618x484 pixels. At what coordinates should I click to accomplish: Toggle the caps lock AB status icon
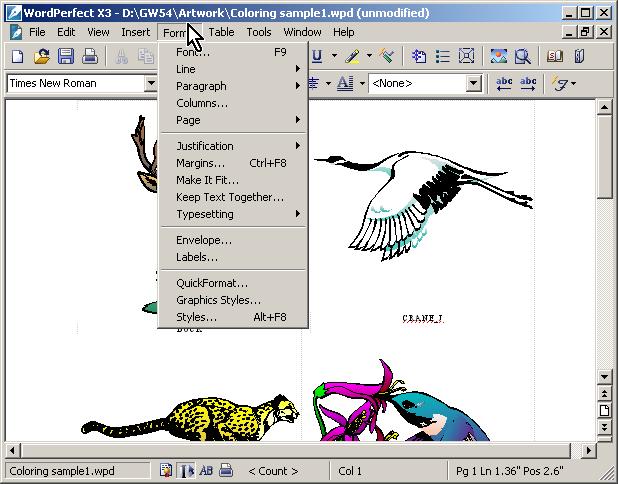tap(206, 471)
